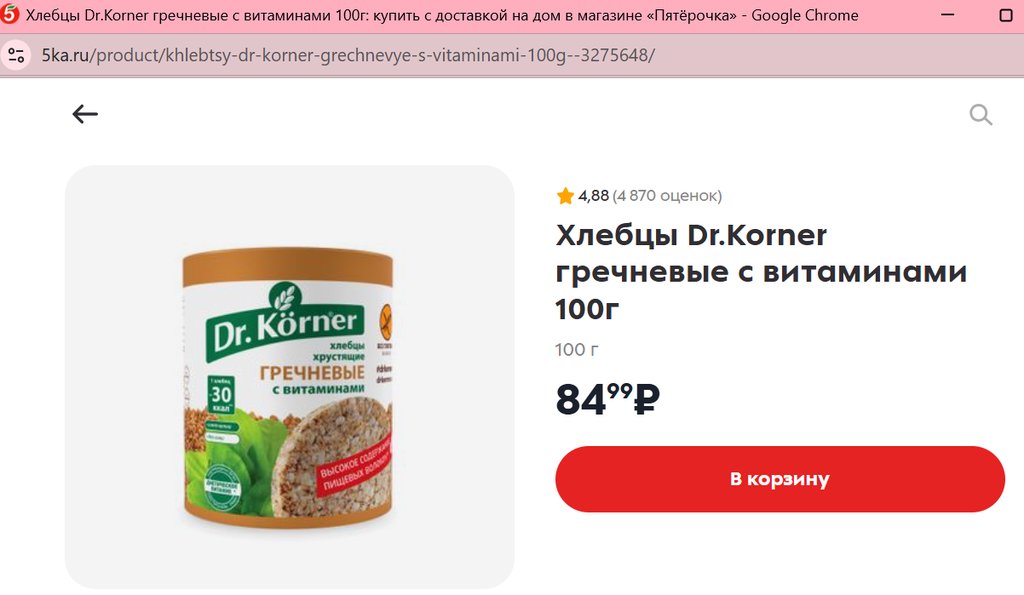Screen dimensions: 1024x595
Task: Click the 84,99 ₽ price
Action: (608, 399)
